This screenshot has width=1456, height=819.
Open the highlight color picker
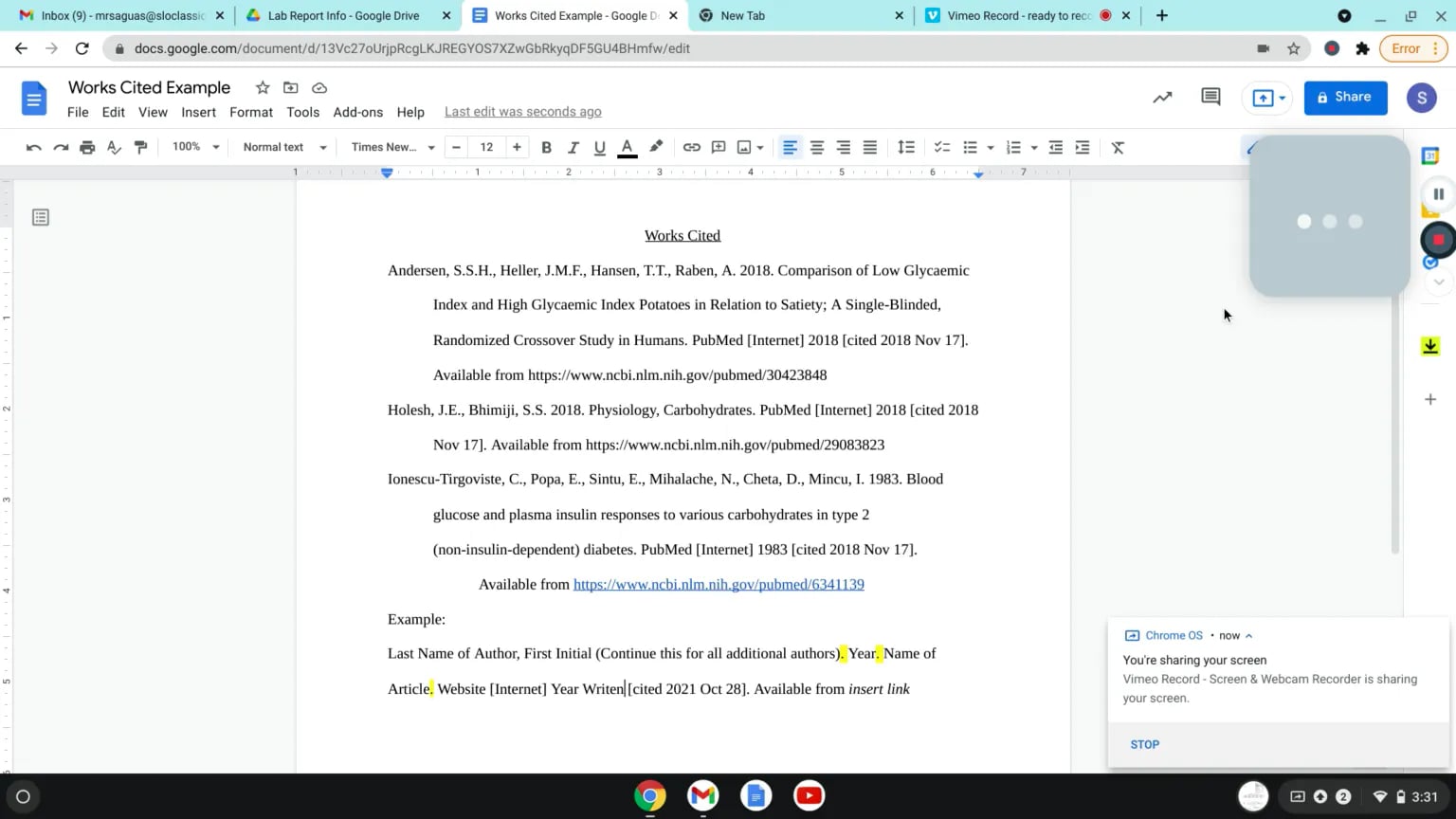tap(656, 147)
